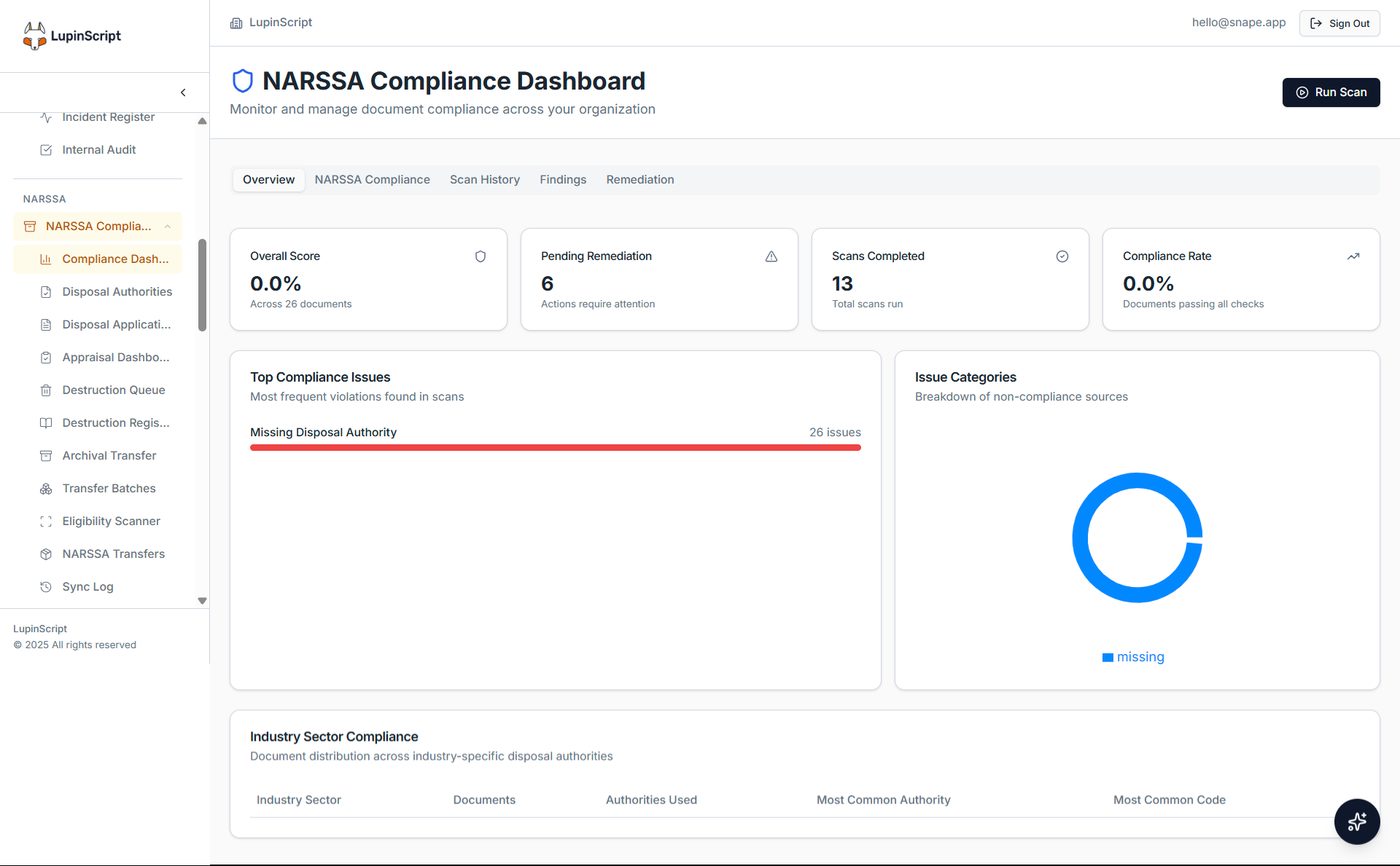
Task: Click the Authorities Used column header
Action: (x=651, y=800)
